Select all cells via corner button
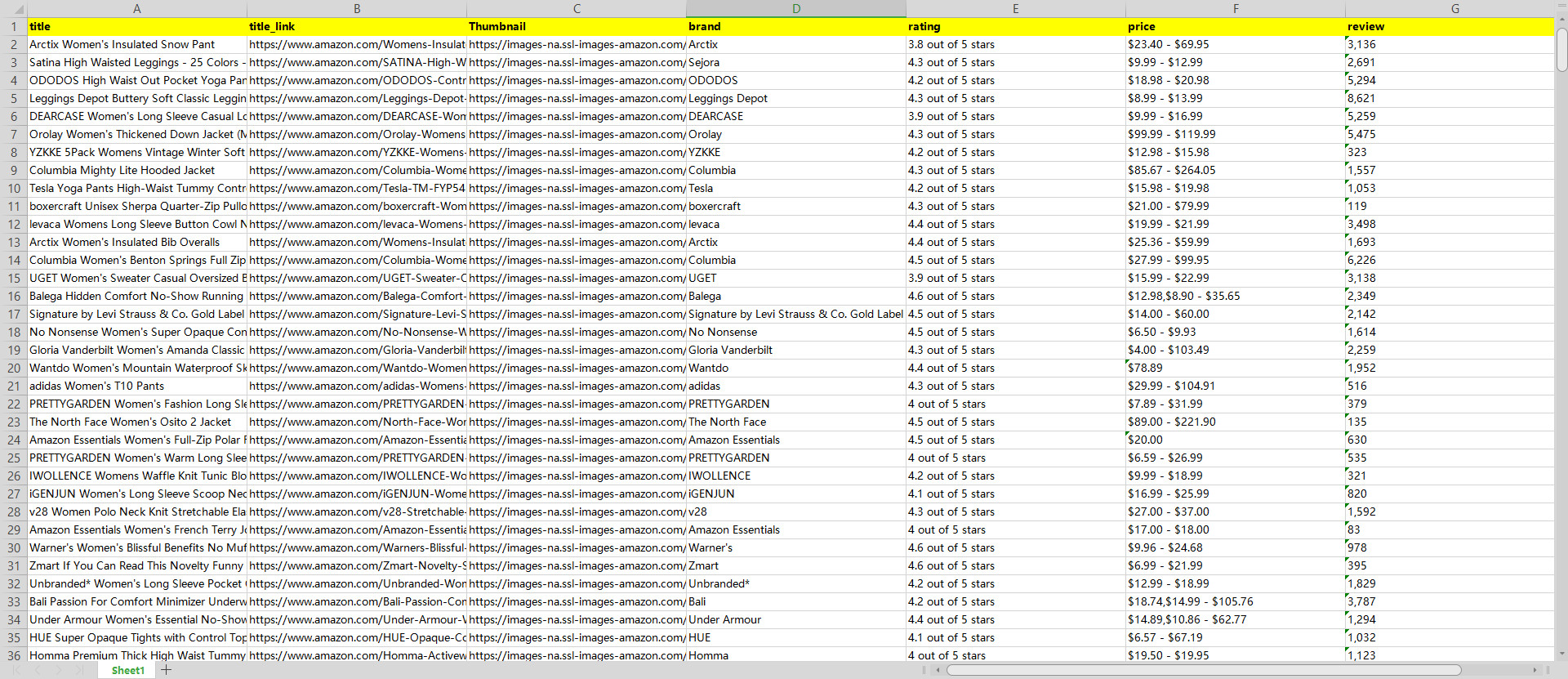This screenshot has height=679, width=1568. pos(14,8)
